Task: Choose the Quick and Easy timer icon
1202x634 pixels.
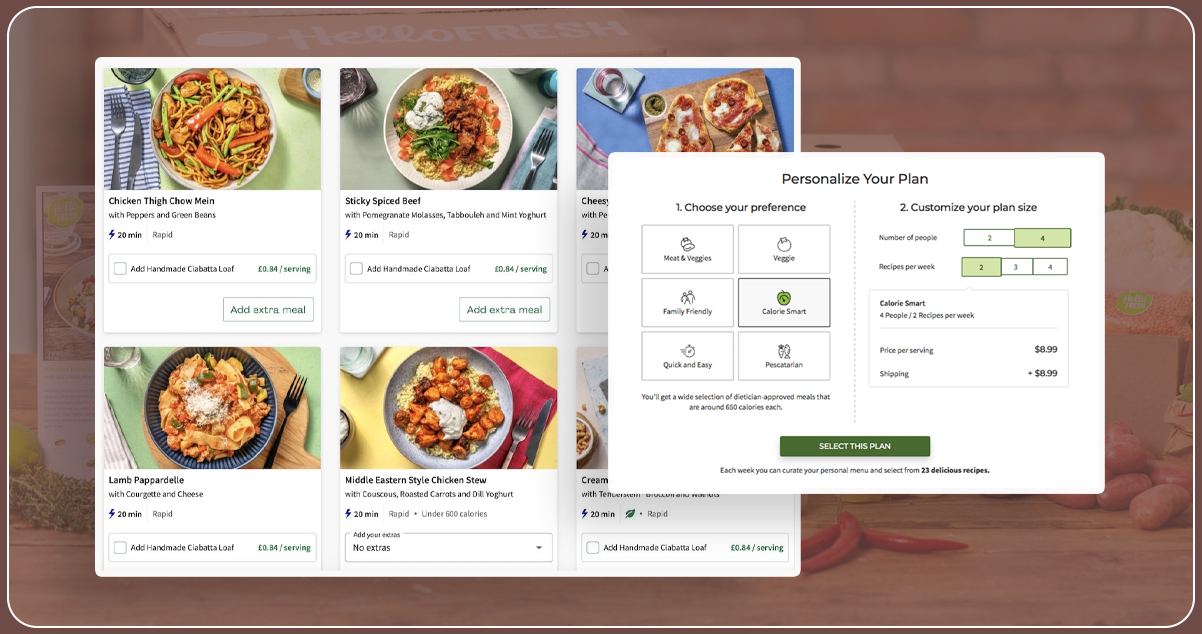Action: pyautogui.click(x=687, y=351)
